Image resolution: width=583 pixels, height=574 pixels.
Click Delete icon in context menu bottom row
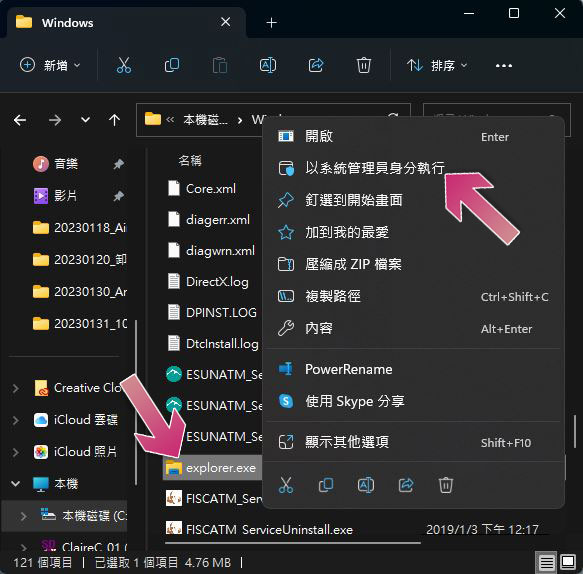[x=445, y=485]
